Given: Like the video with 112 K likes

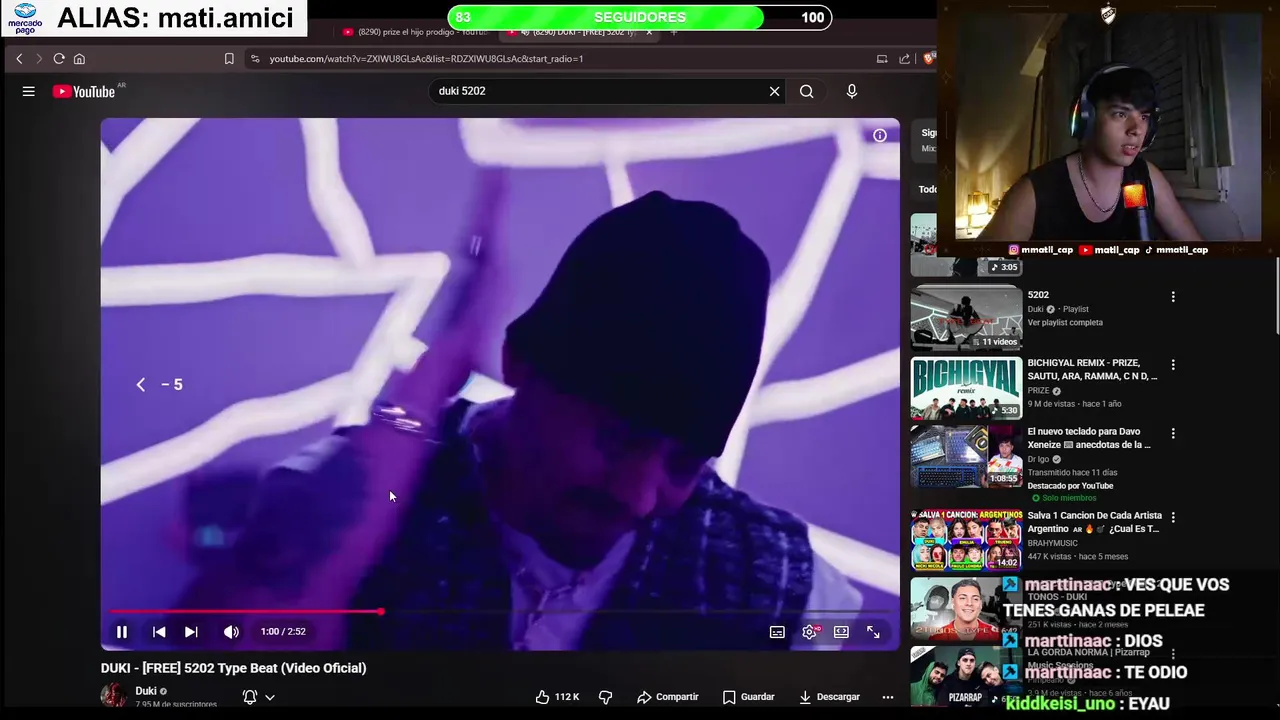Looking at the screenshot, I should [x=558, y=697].
